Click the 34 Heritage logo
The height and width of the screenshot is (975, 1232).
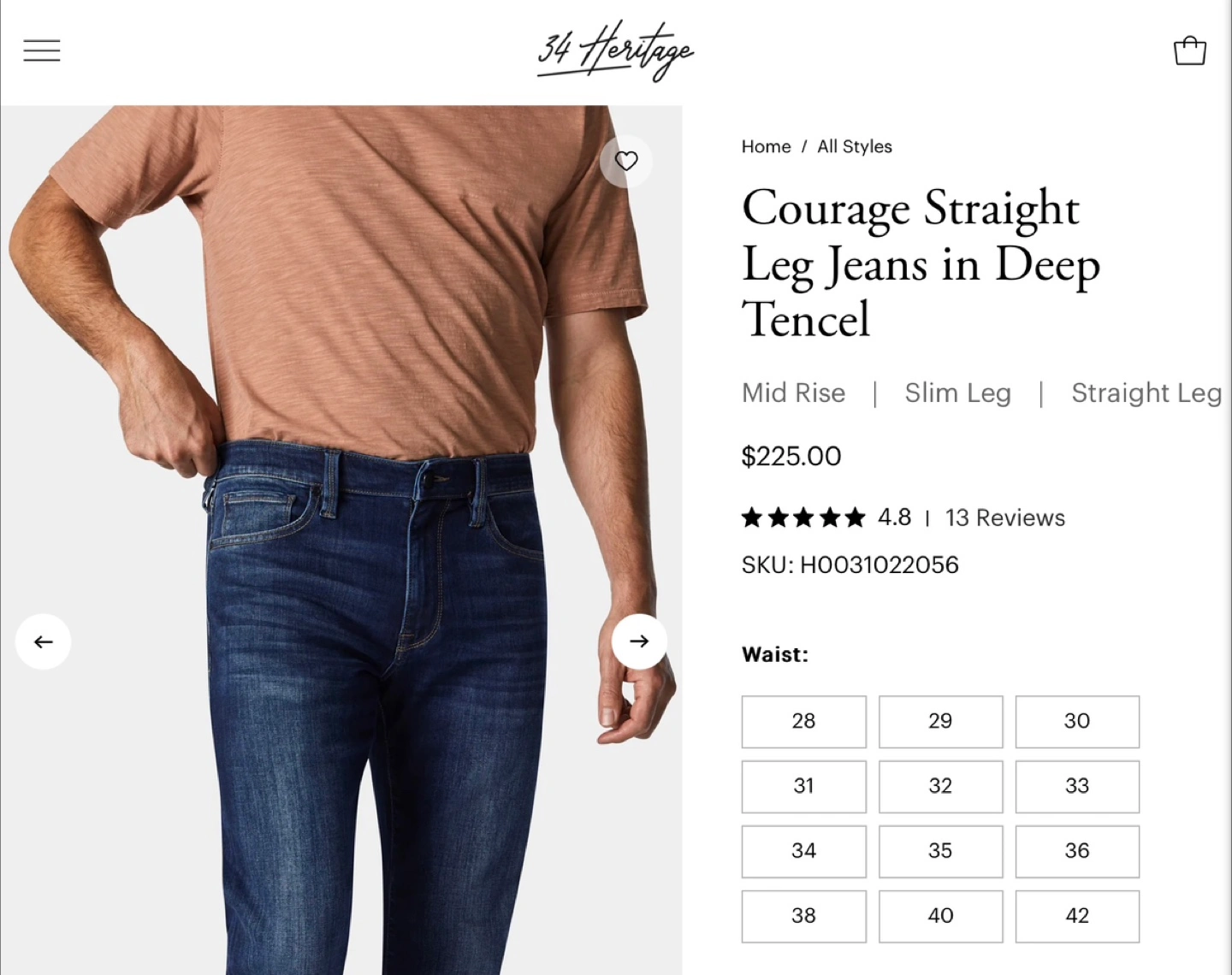[615, 50]
